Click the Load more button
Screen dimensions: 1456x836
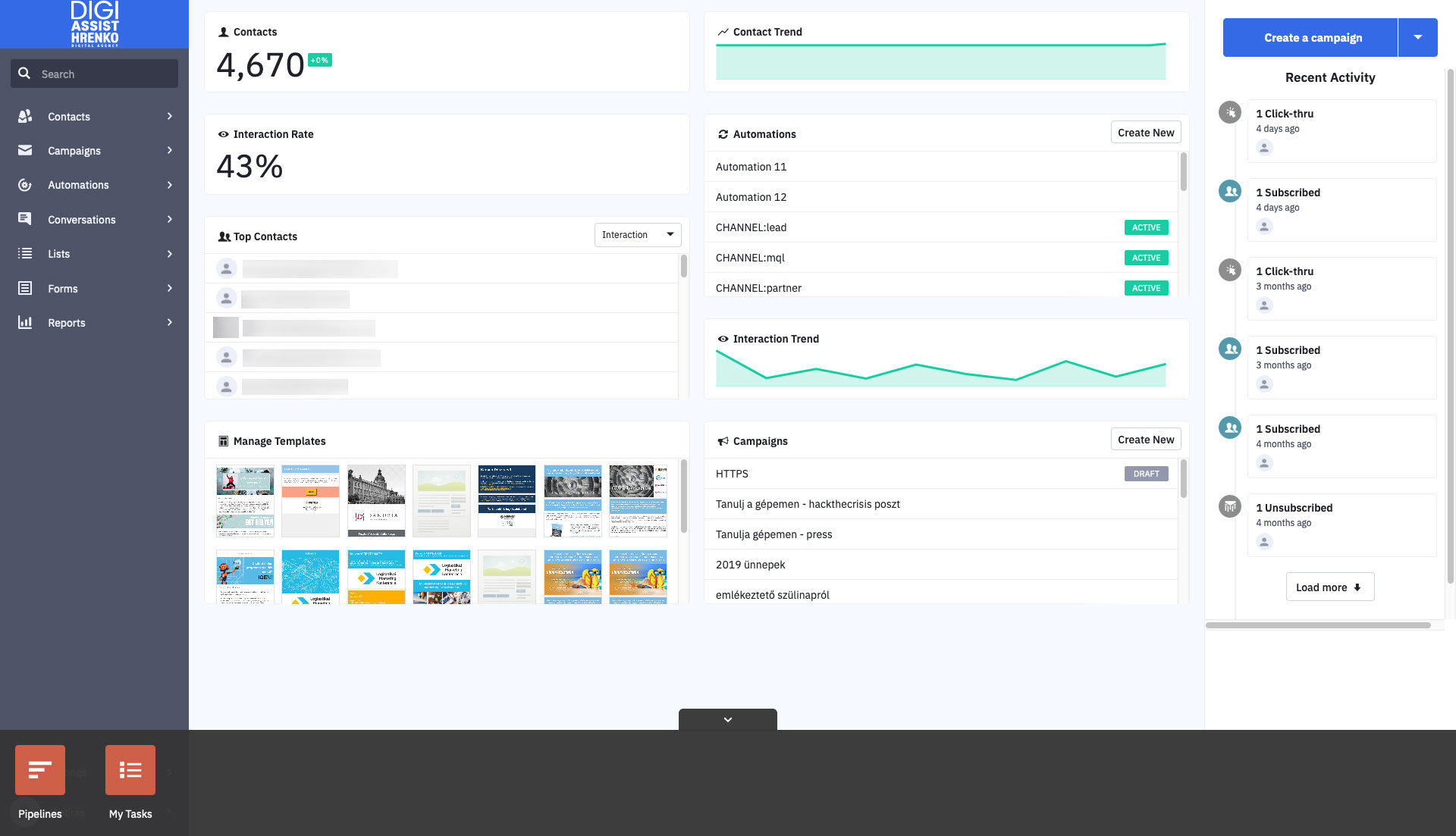coord(1329,587)
